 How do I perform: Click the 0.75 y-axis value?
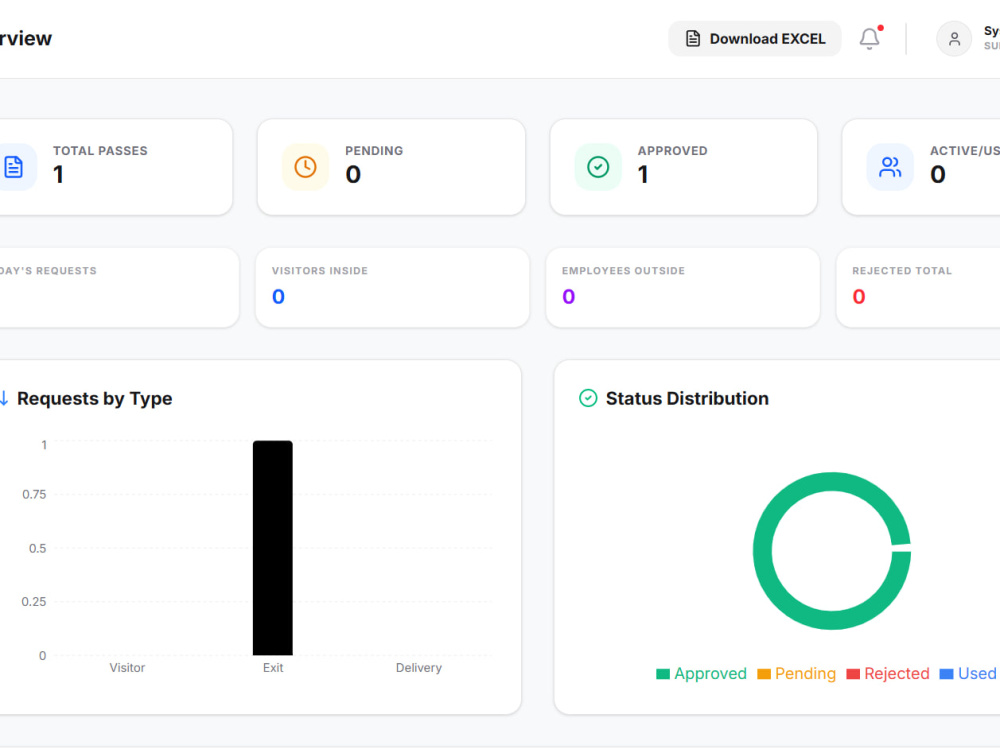pyautogui.click(x=34, y=494)
